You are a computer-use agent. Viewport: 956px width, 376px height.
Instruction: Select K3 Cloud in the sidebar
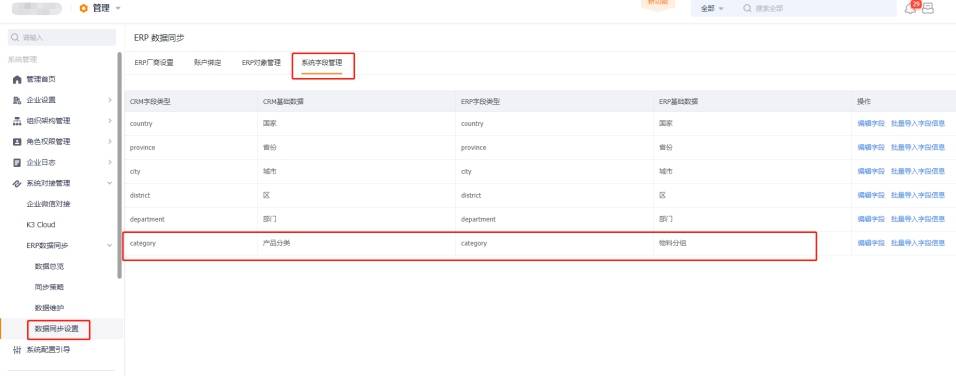pos(41,225)
